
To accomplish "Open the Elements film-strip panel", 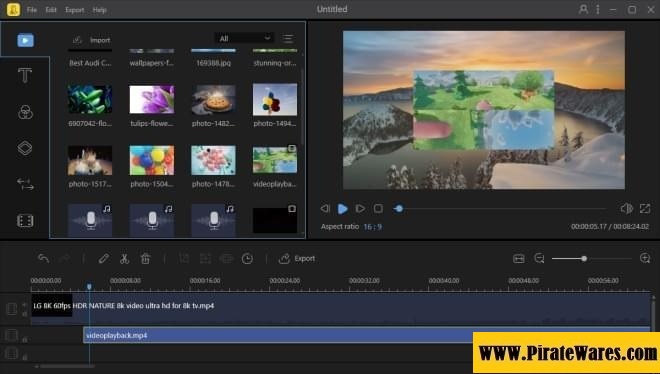I will click(x=25, y=221).
